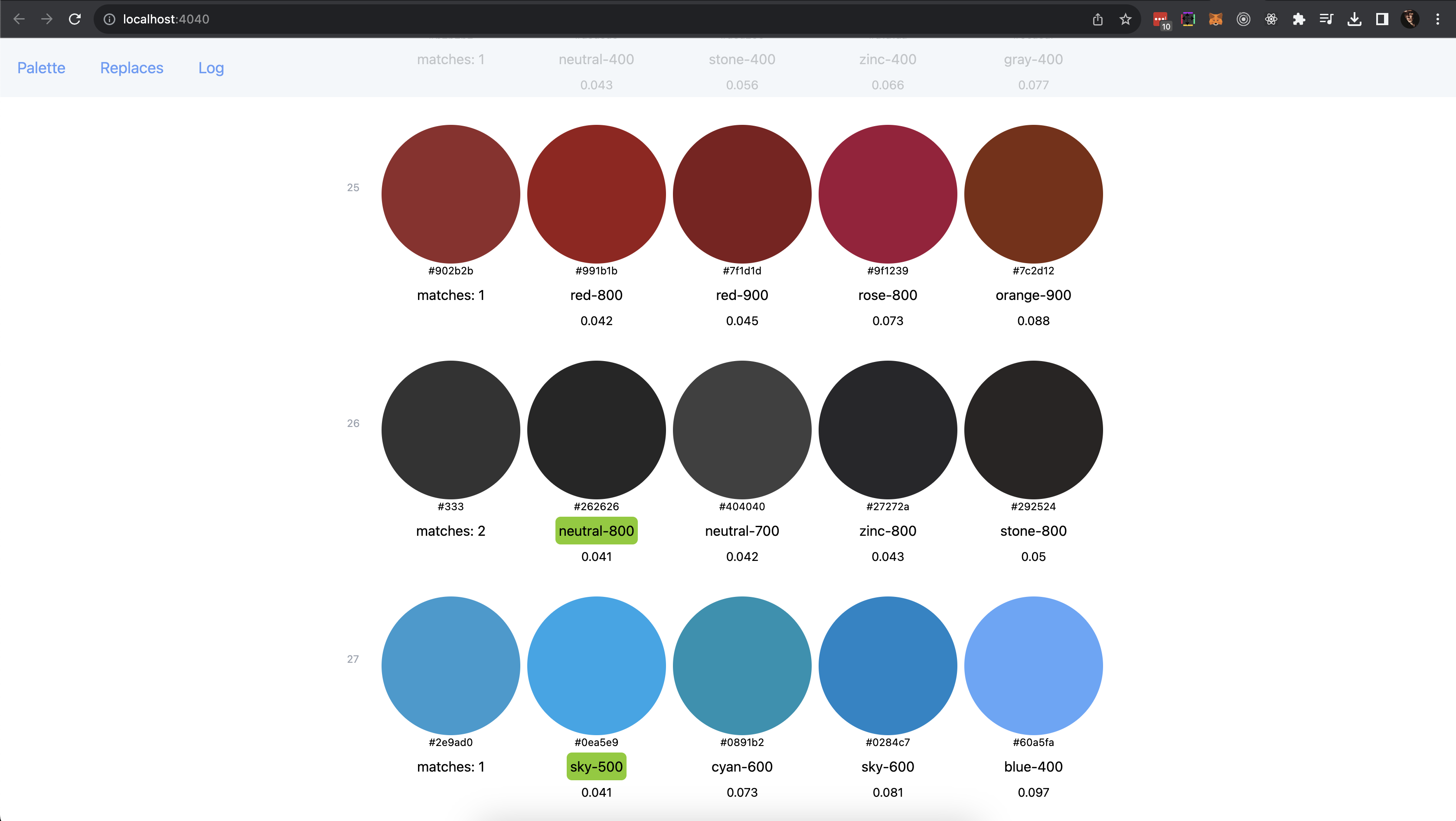This screenshot has height=821, width=1456.
Task: Open the Log link
Action: 211,68
